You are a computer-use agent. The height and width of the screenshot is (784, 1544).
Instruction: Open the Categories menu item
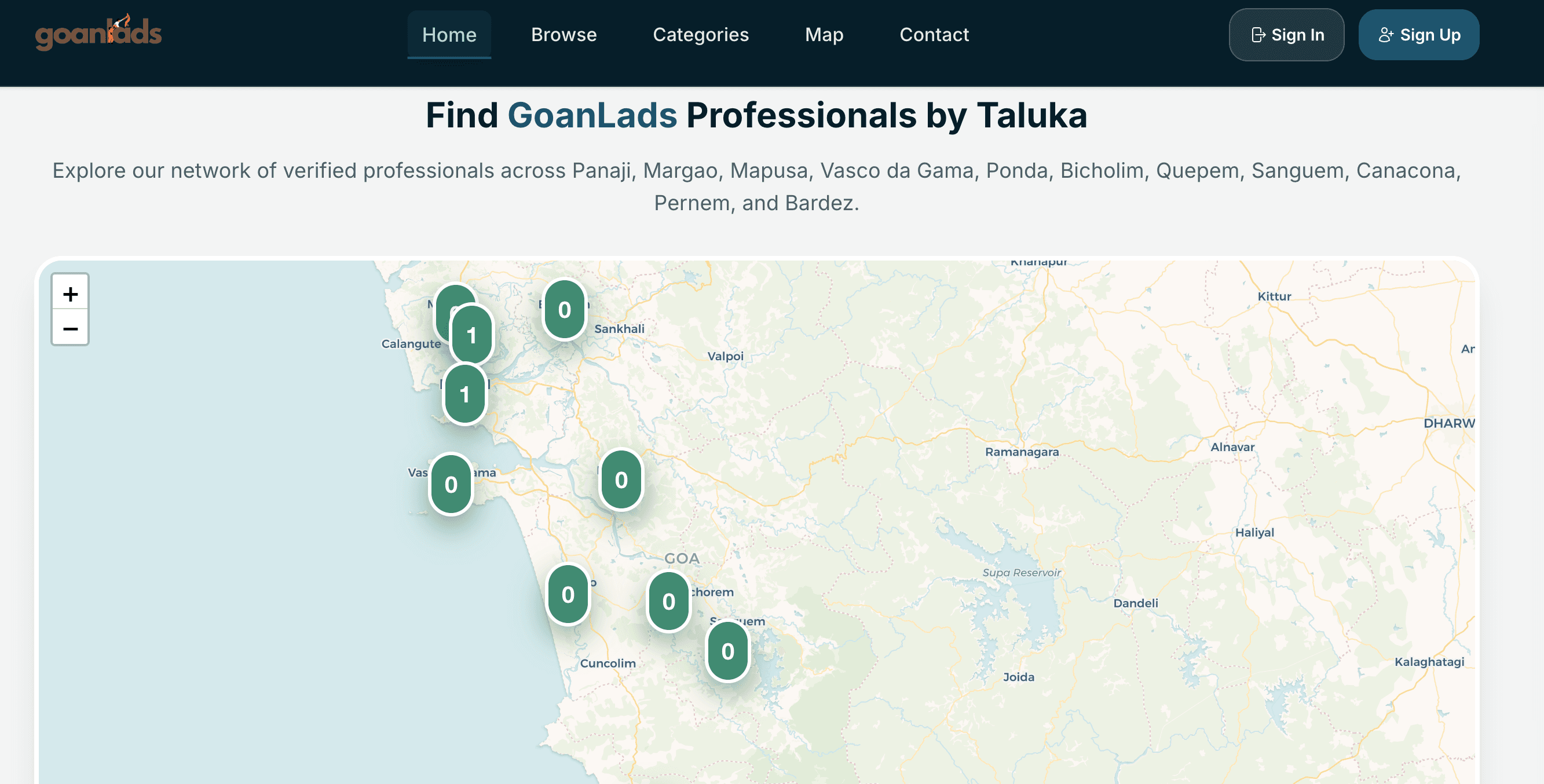pyautogui.click(x=701, y=35)
